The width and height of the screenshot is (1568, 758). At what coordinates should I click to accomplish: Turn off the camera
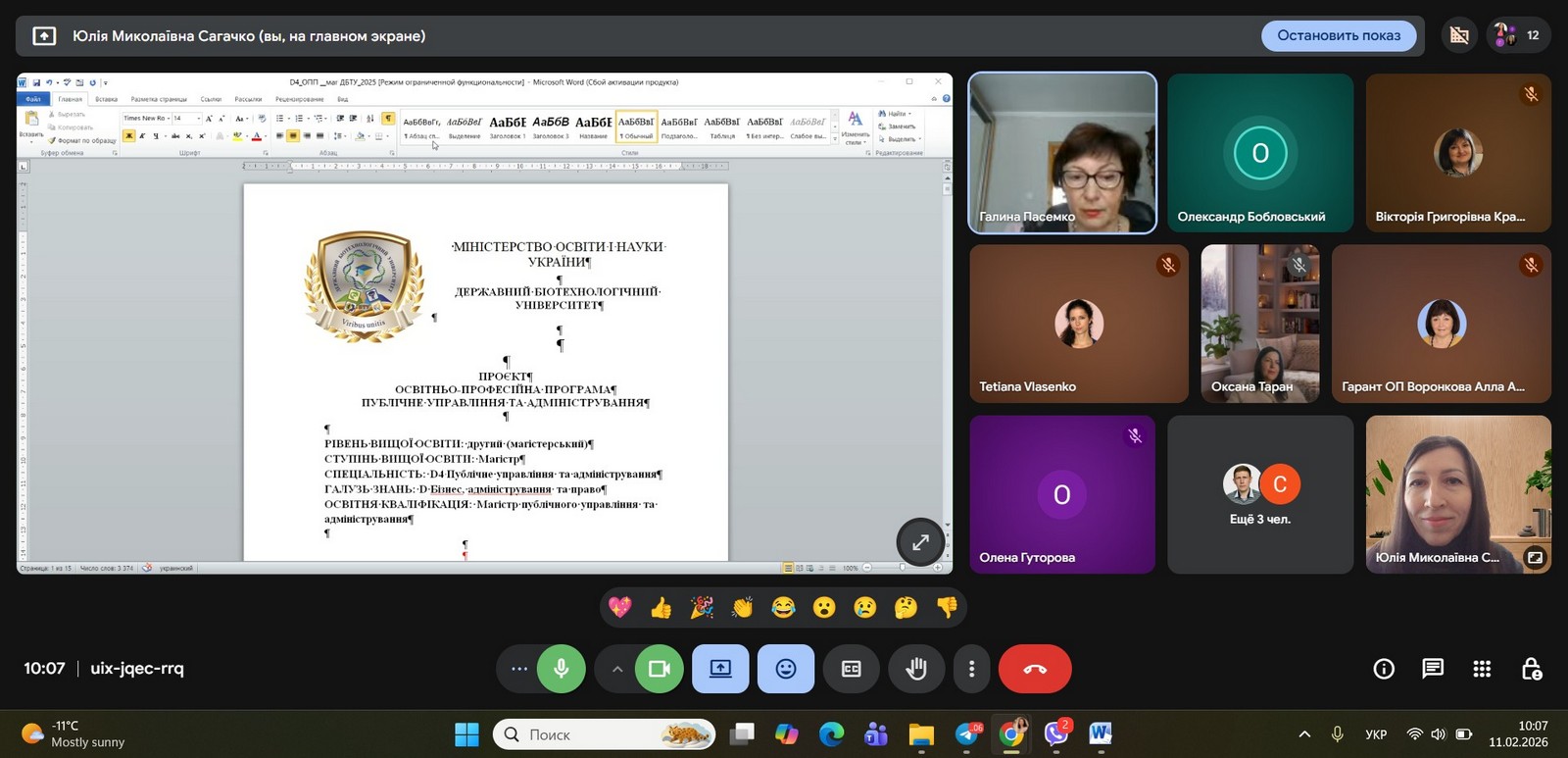coord(659,669)
